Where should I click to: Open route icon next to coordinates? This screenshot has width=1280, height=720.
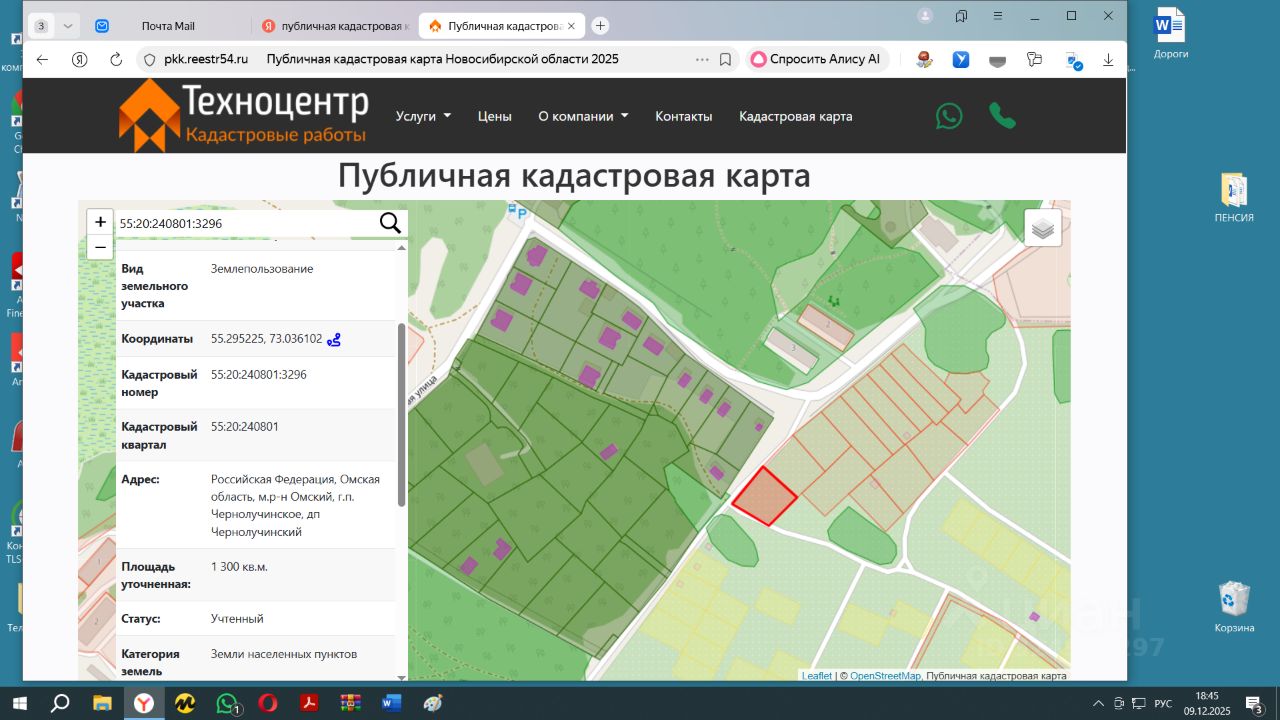click(x=334, y=339)
